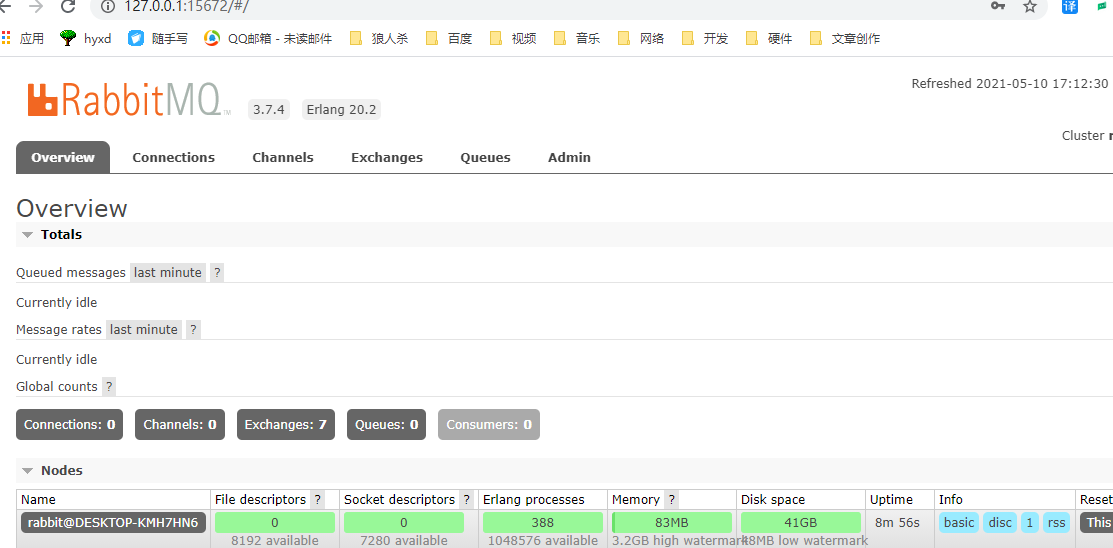
Task: Click the browser reload icon
Action: point(68,7)
